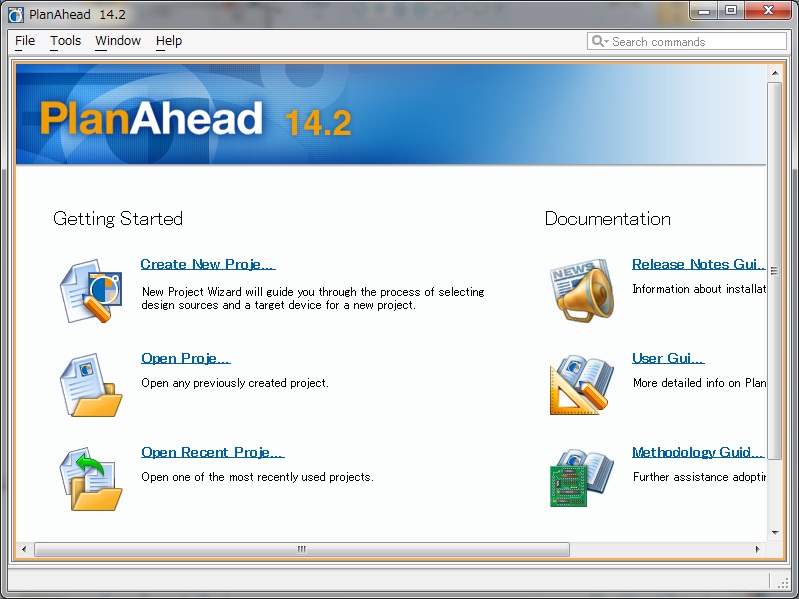
Task: Open the Methodology Guide link
Action: pos(698,452)
